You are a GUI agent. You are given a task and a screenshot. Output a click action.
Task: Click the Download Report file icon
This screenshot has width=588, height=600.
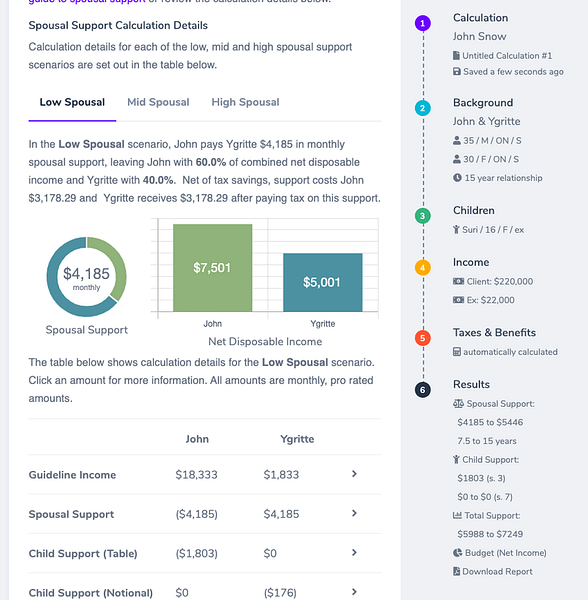click(456, 571)
